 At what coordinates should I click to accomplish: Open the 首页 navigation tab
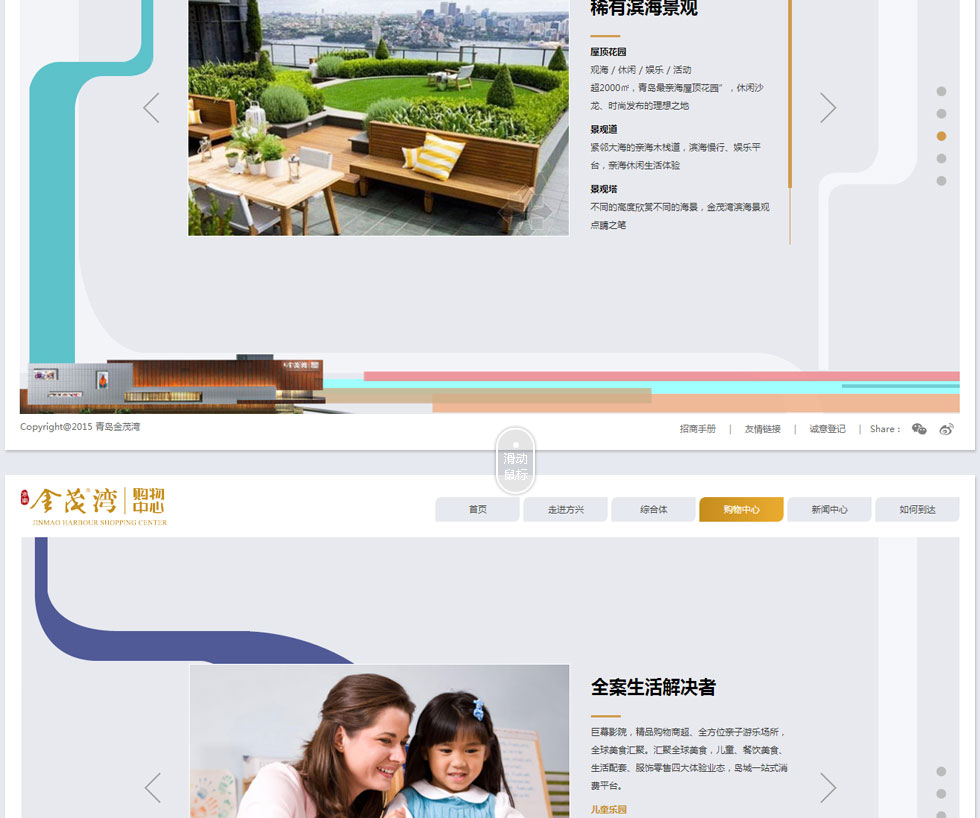pos(478,510)
